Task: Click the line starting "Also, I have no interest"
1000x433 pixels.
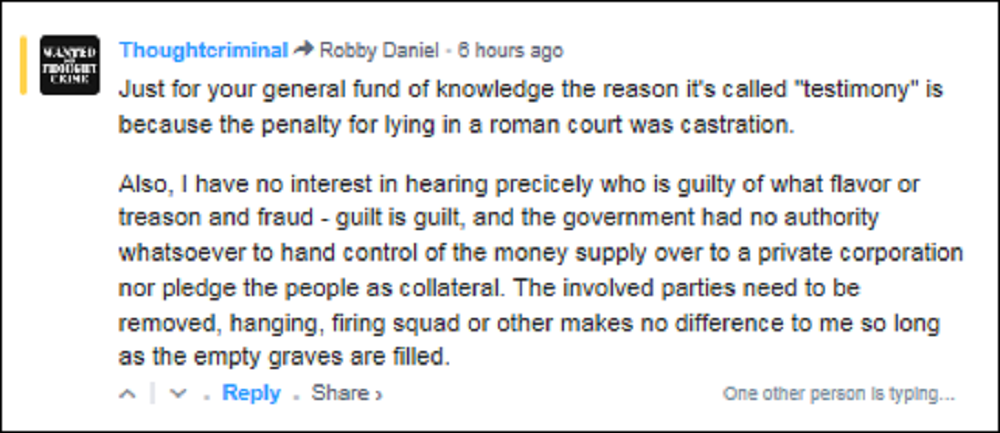Action: pos(507,187)
